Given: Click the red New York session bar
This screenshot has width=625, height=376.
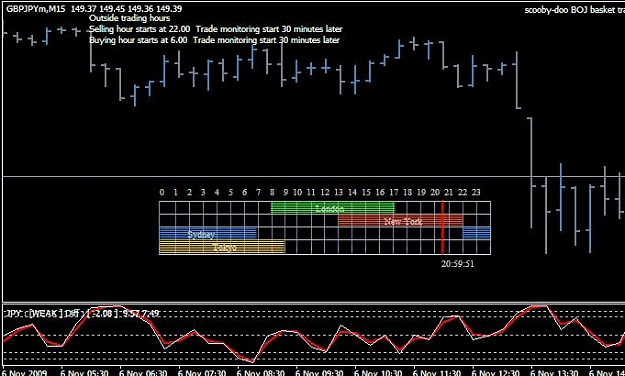Looking at the screenshot, I should [401, 221].
